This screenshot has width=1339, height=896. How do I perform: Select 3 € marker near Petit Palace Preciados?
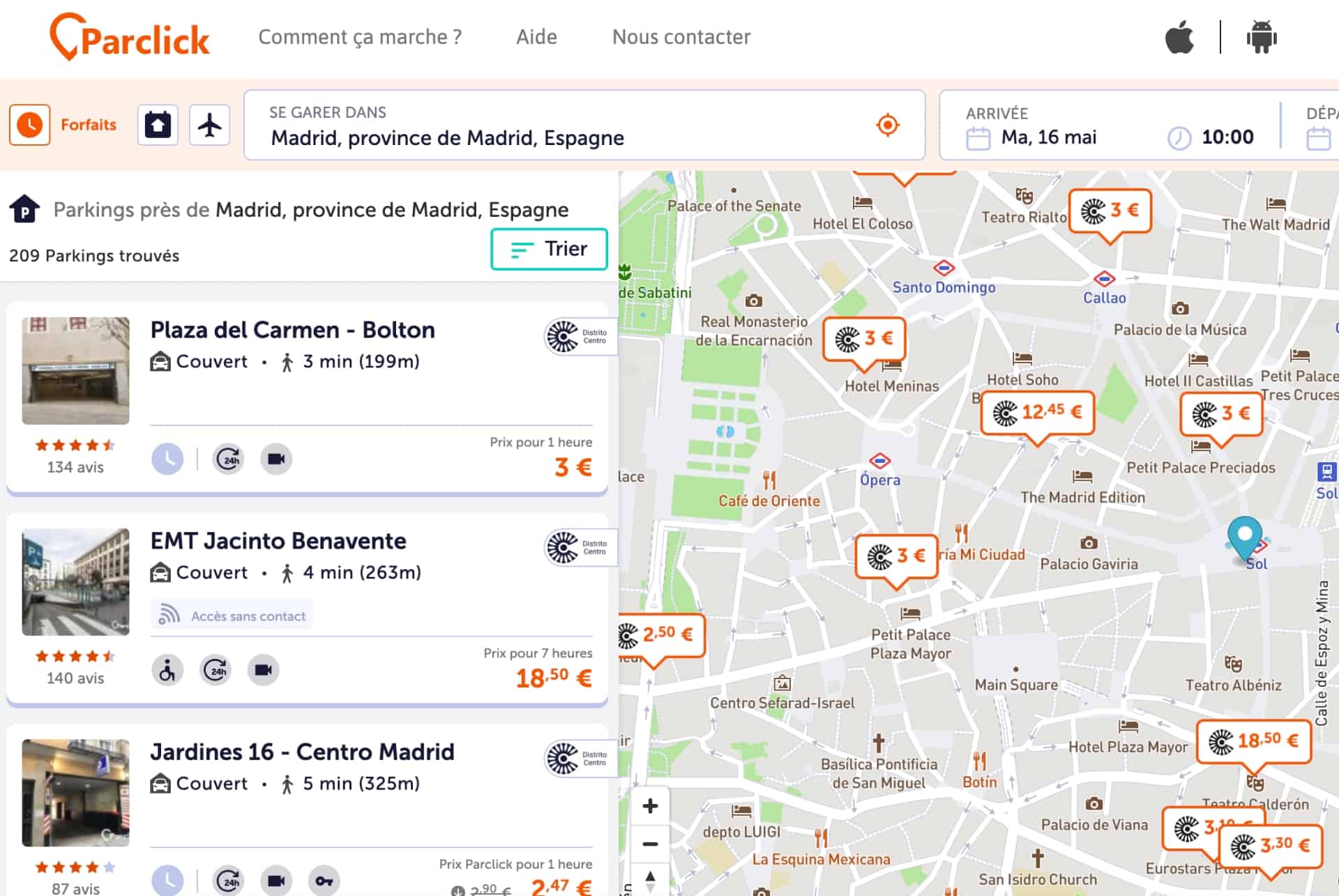(1221, 414)
